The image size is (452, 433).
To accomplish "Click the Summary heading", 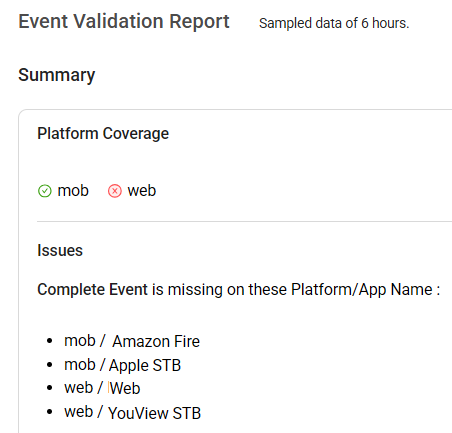I will 57,75.
